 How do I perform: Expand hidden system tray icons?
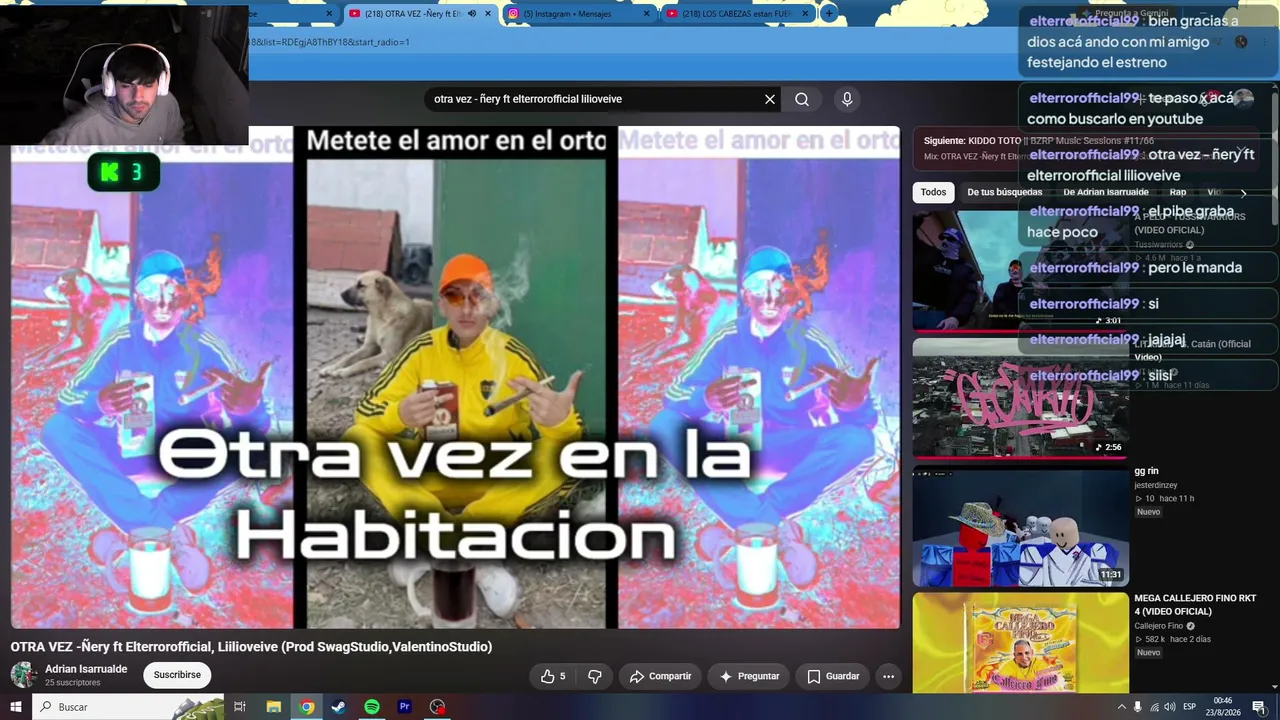click(1121, 707)
